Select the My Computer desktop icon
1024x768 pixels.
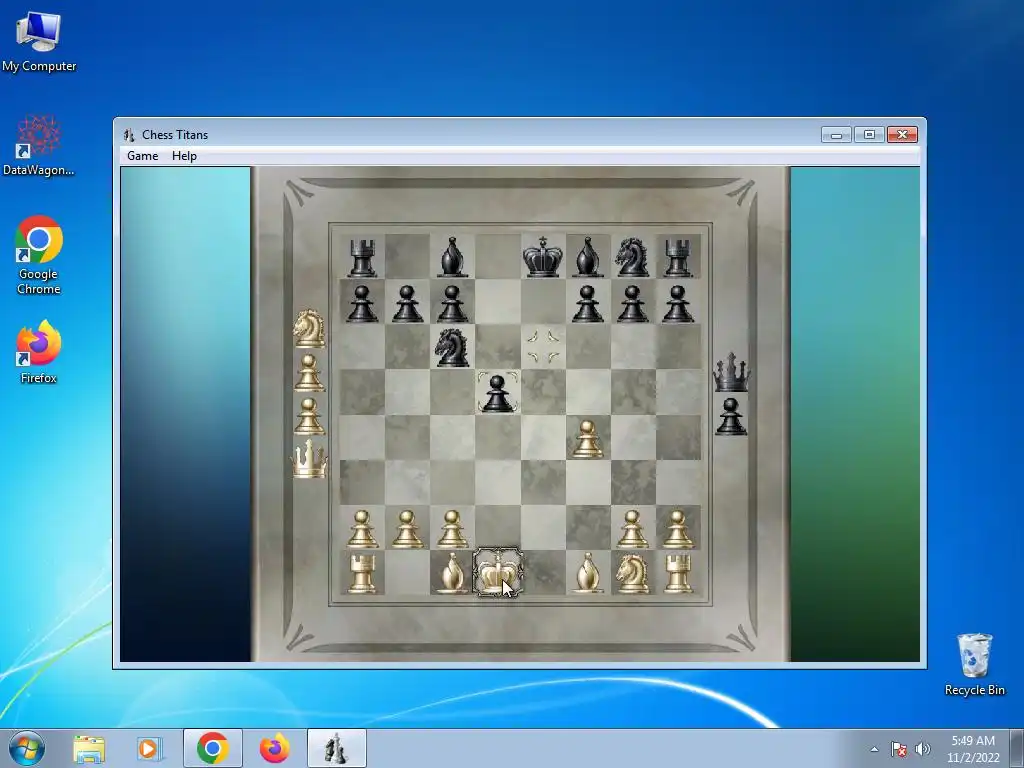(39, 40)
